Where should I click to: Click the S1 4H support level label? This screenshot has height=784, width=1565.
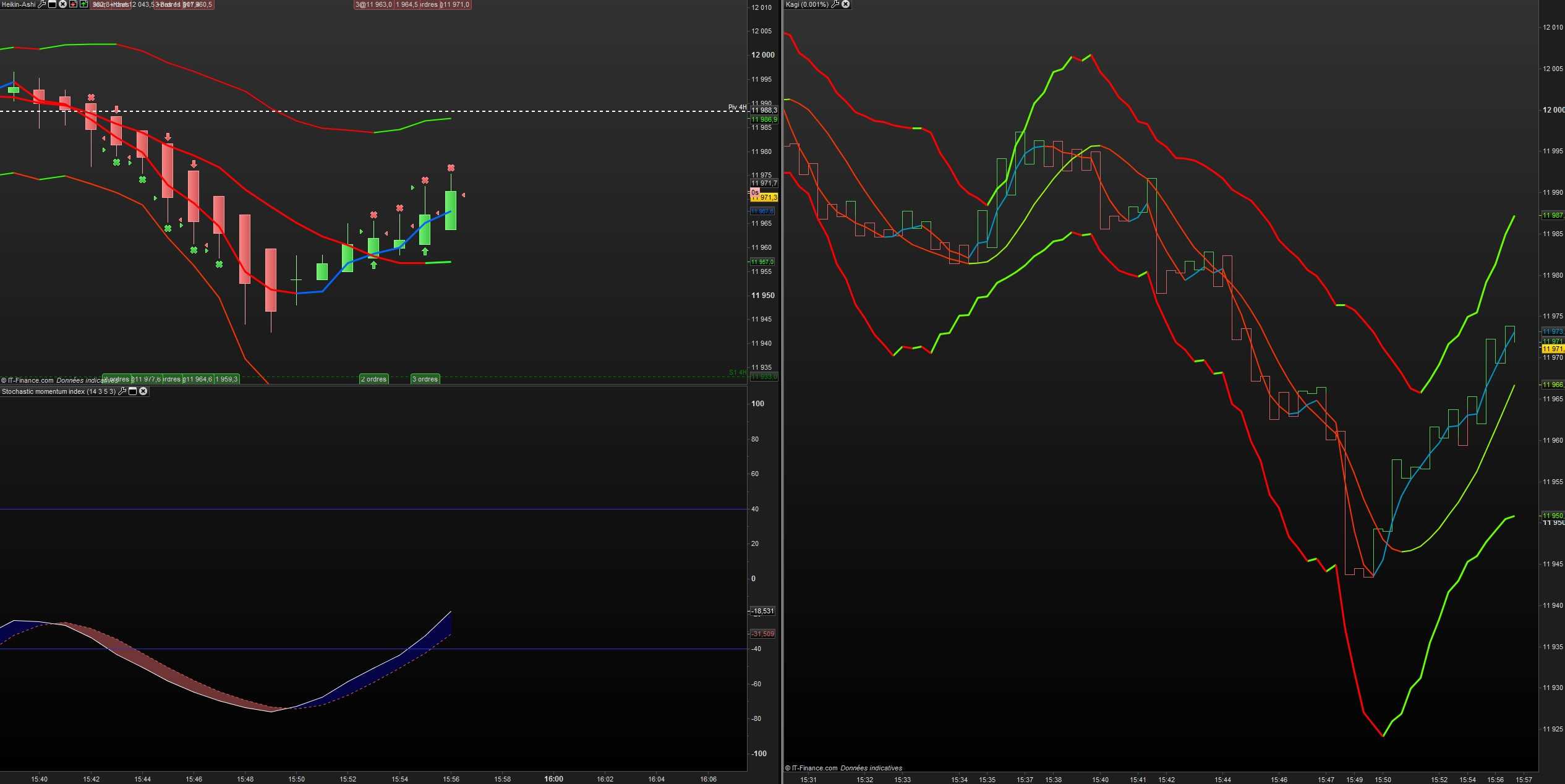(737, 372)
